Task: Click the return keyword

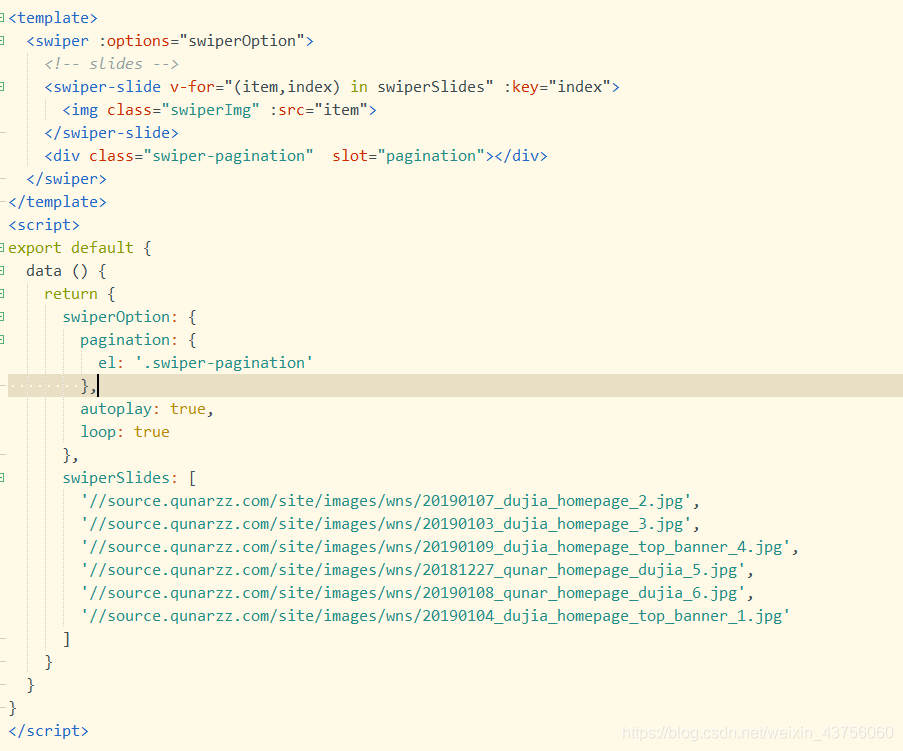Action: point(71,294)
